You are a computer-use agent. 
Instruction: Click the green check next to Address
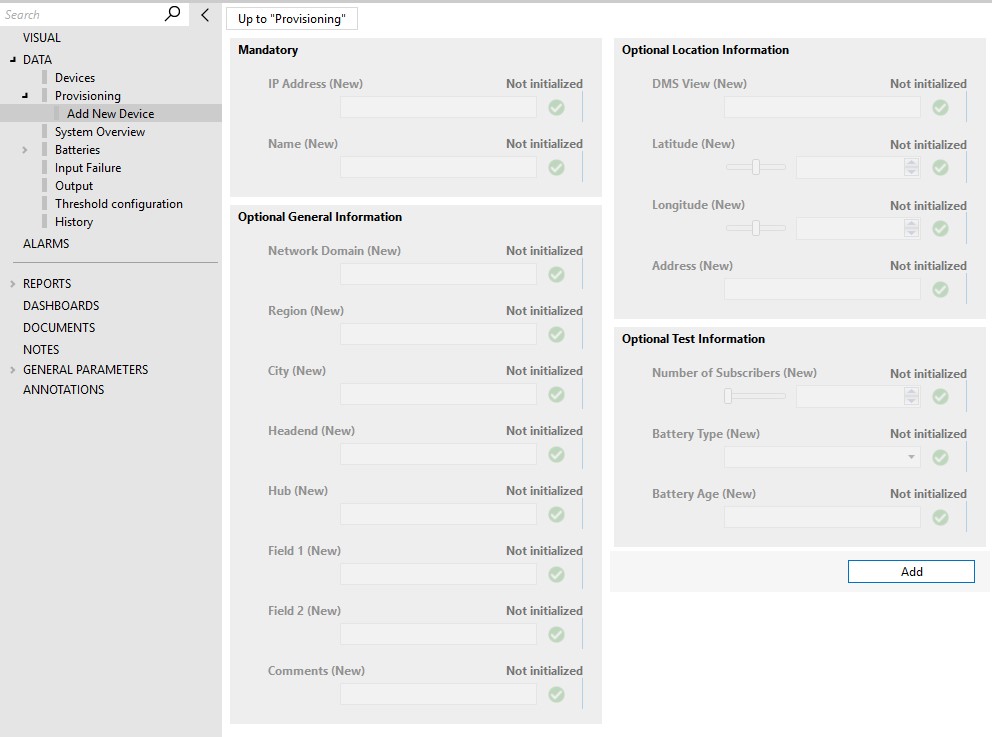click(x=941, y=290)
